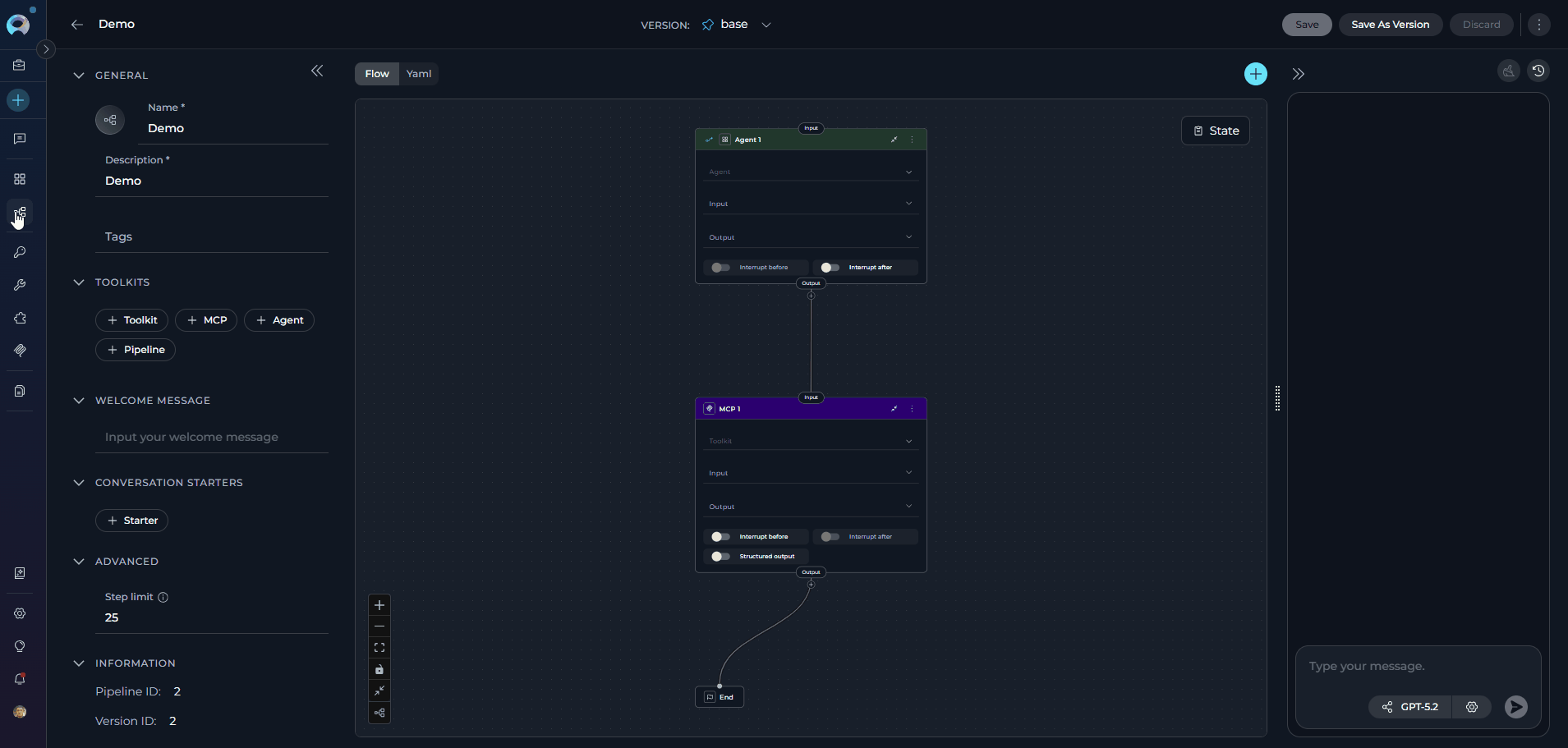Toggle Interrupt after on MCP 1 node

tap(830, 537)
